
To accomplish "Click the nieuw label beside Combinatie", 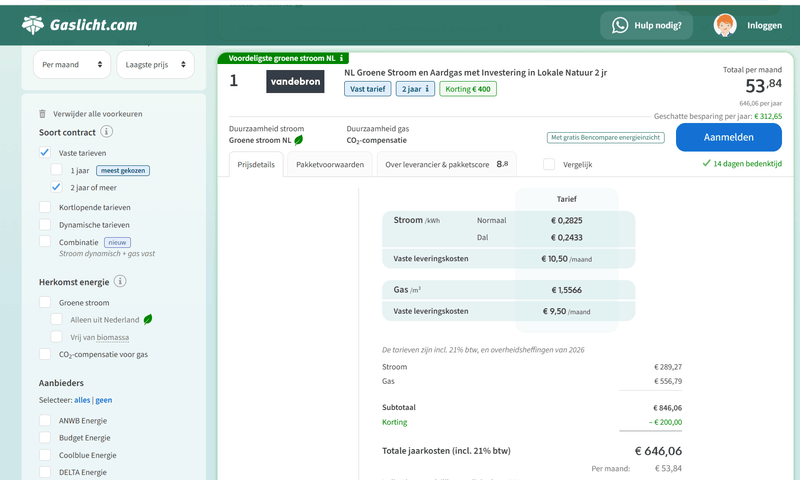I will (x=117, y=242).
